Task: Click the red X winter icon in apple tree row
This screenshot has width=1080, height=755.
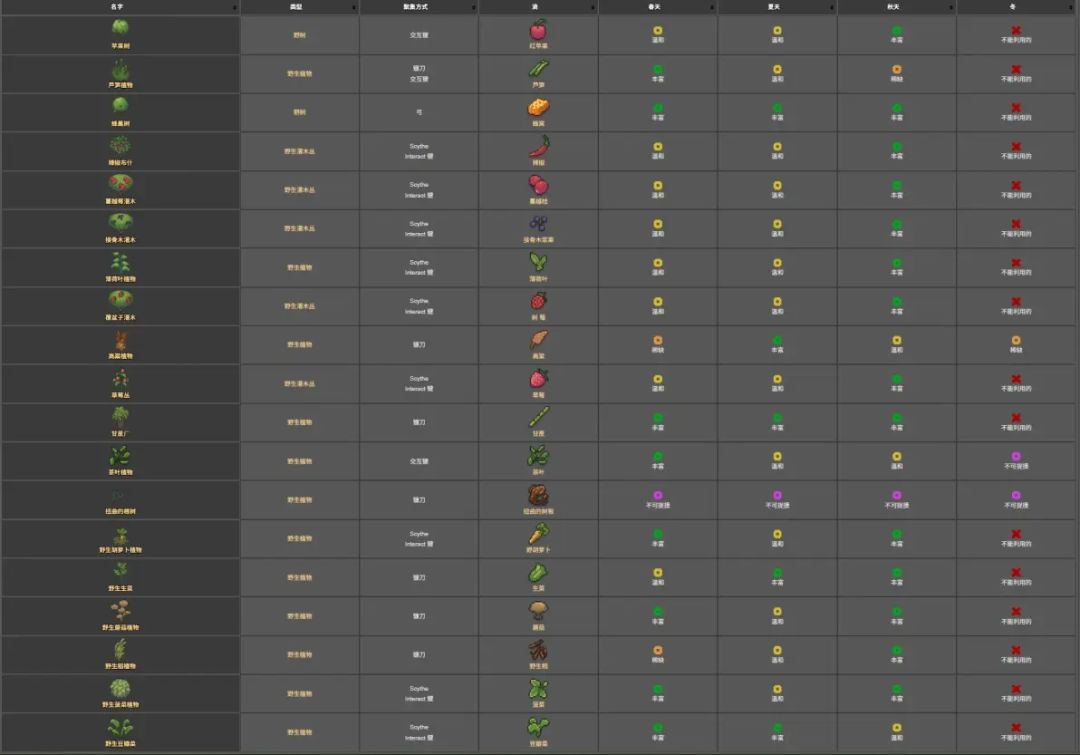Action: (x=1016, y=30)
